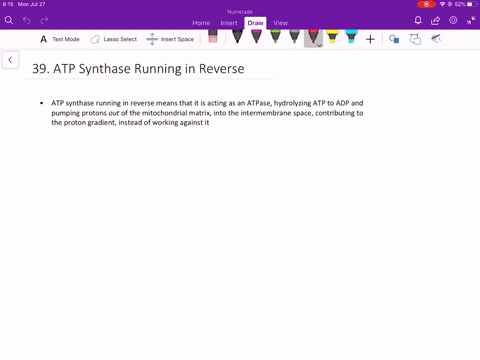The width and height of the screenshot is (480, 360).
Task: Open the search magnifier icon
Action: pos(9,21)
